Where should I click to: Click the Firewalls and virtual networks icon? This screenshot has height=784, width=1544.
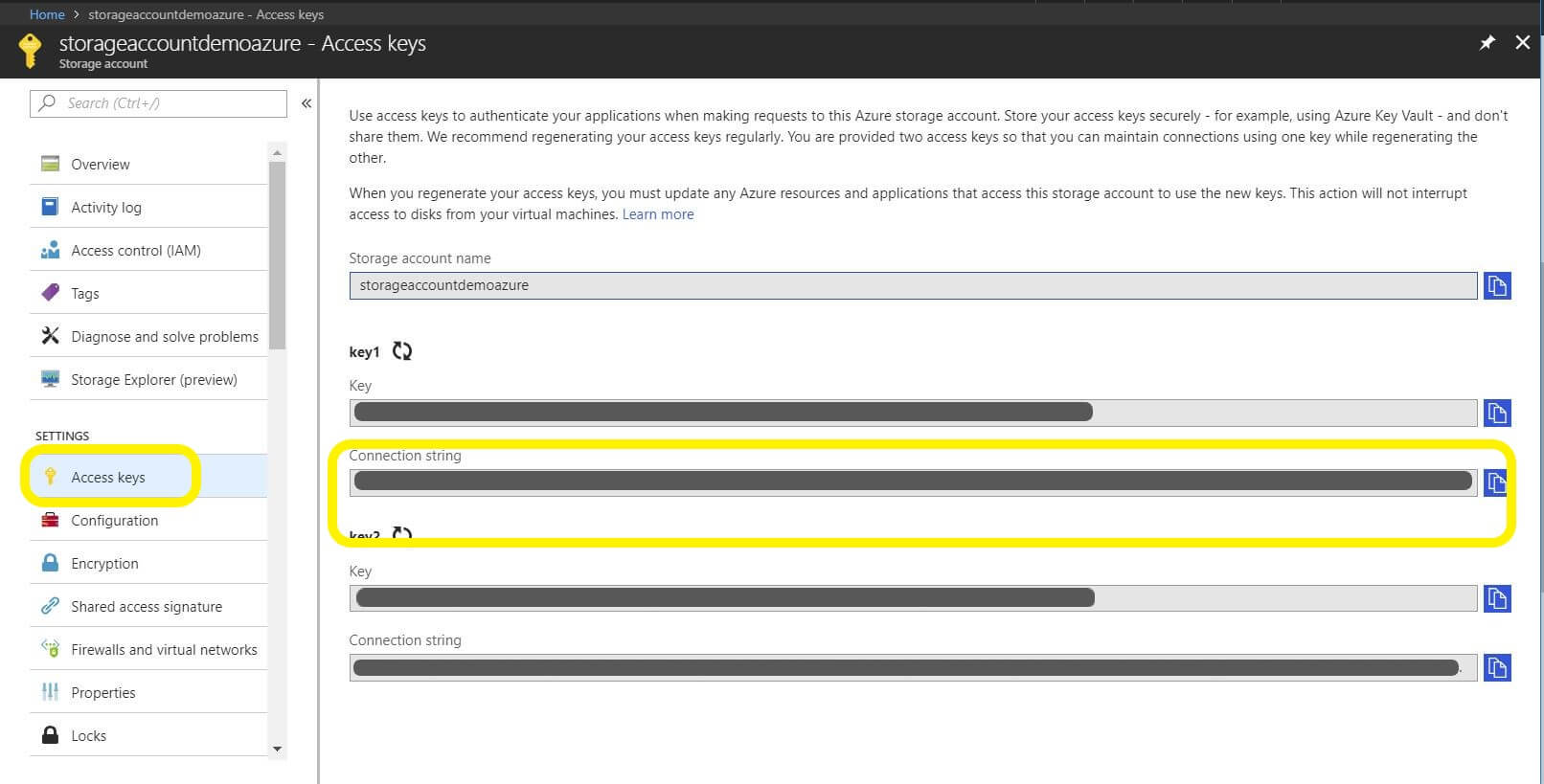pyautogui.click(x=51, y=649)
